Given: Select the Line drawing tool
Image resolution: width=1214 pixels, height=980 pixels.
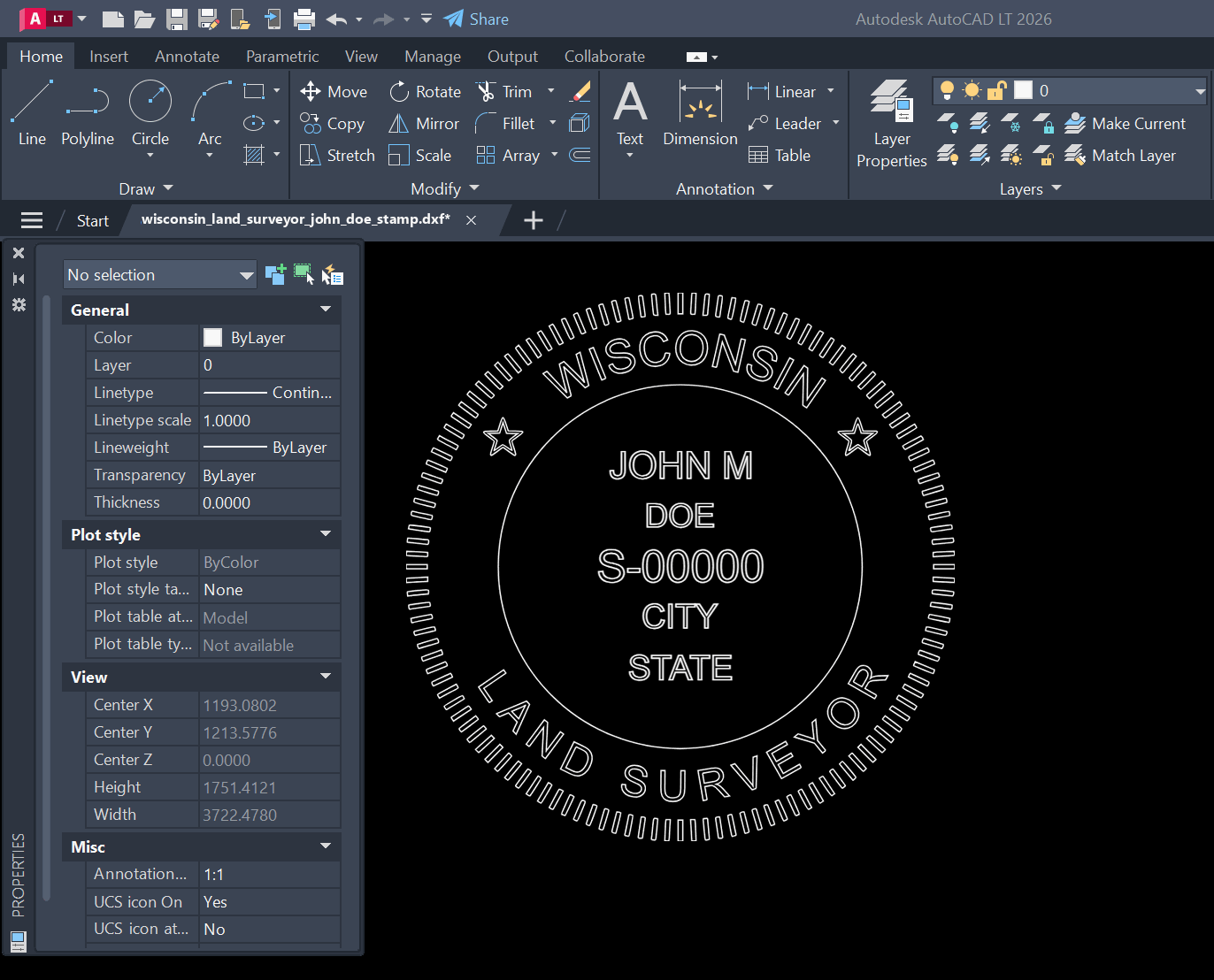Looking at the screenshot, I should [x=32, y=112].
